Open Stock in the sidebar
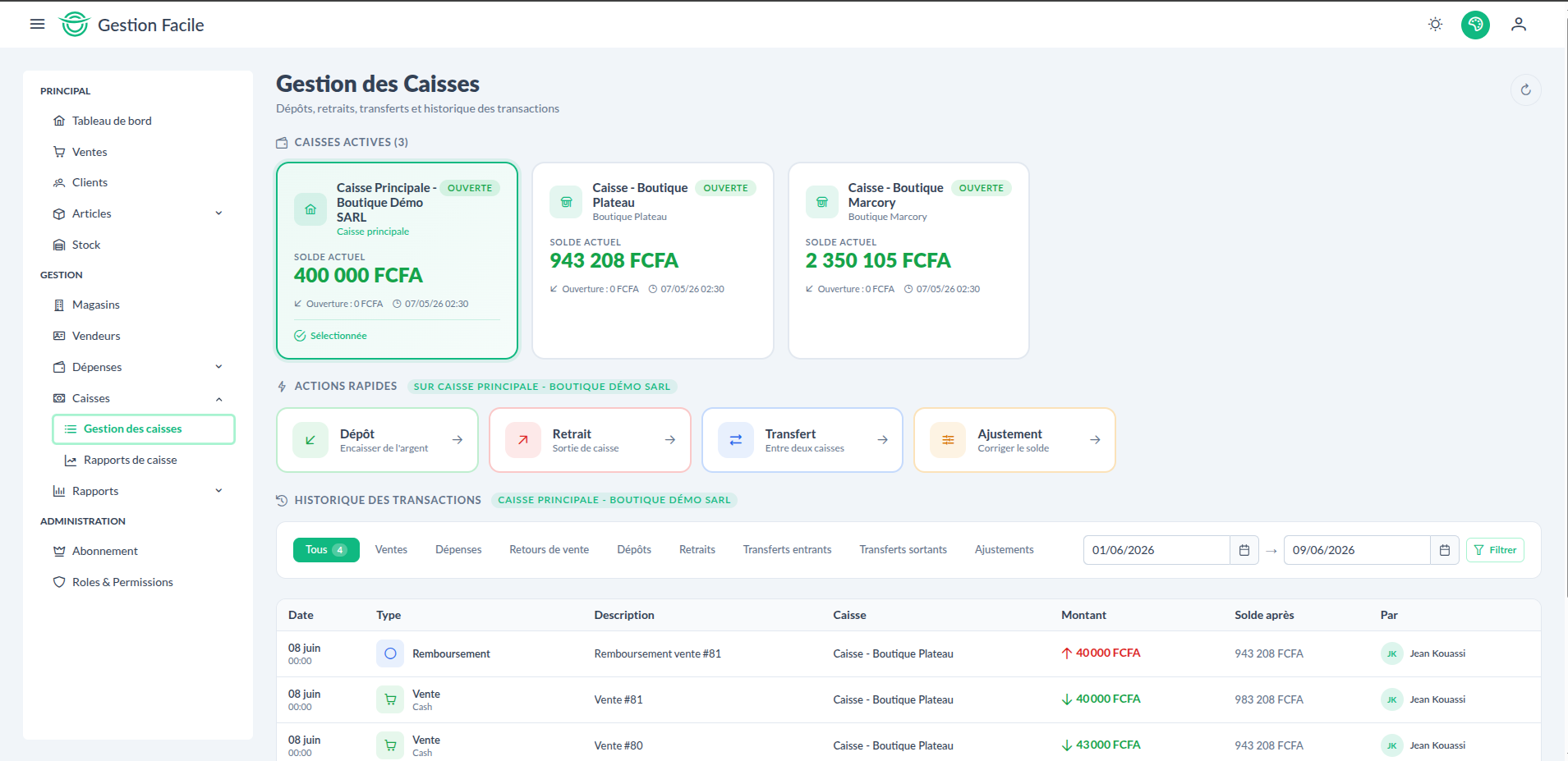 [86, 245]
